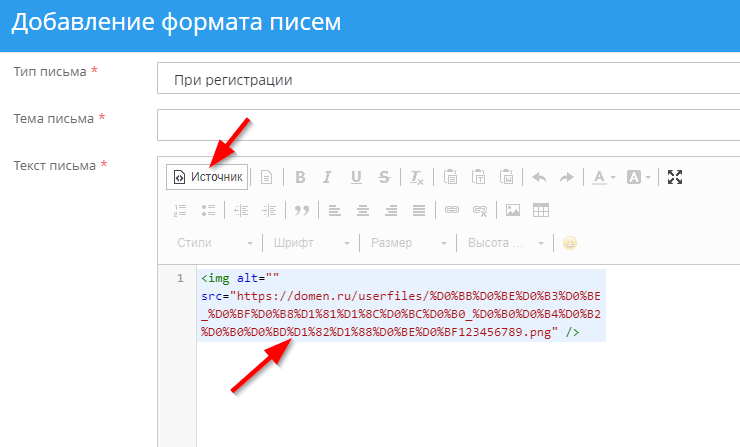
Task: Expand the Шрифт font dropdown
Action: click(310, 243)
